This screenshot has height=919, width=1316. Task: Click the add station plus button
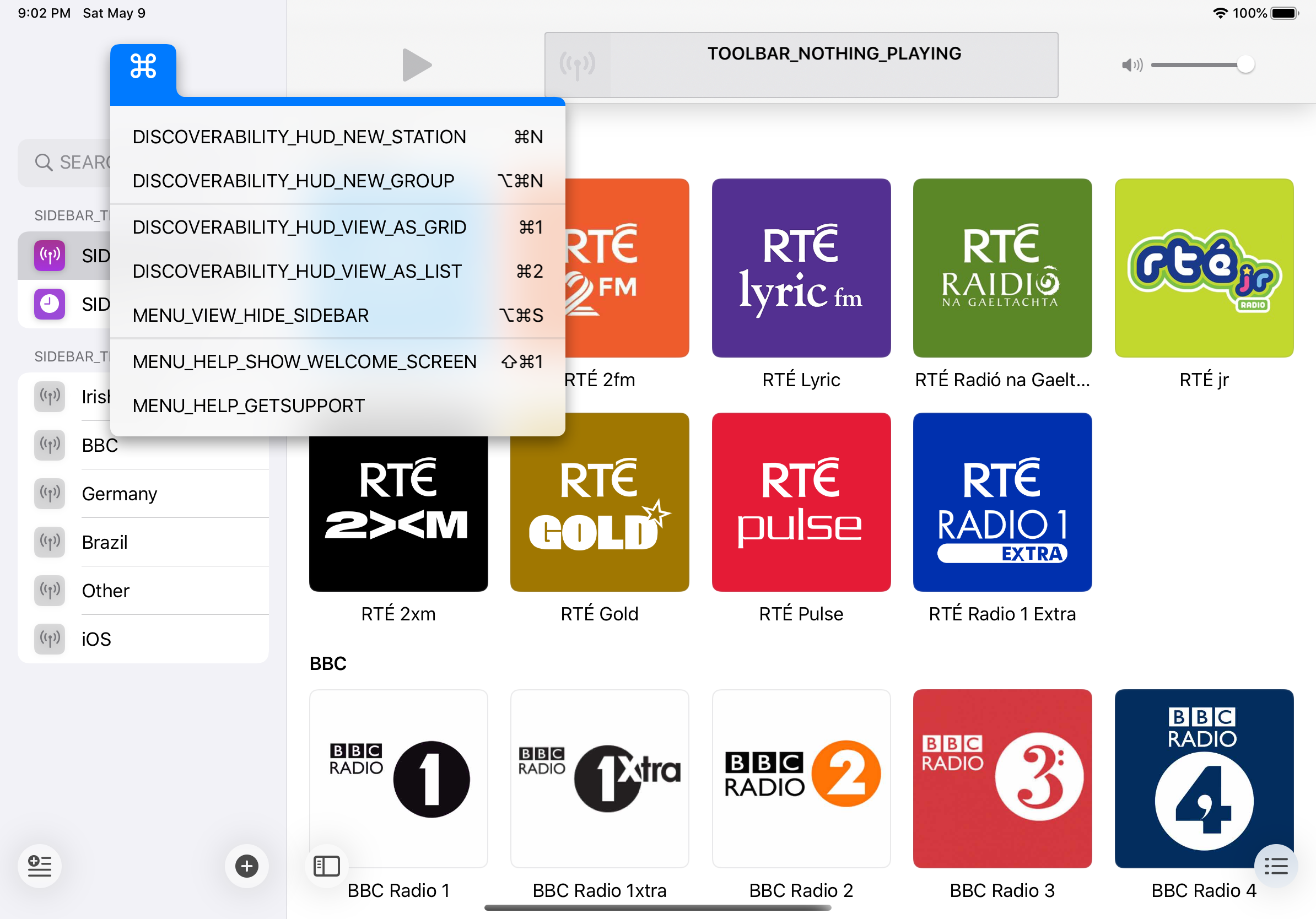(x=246, y=865)
